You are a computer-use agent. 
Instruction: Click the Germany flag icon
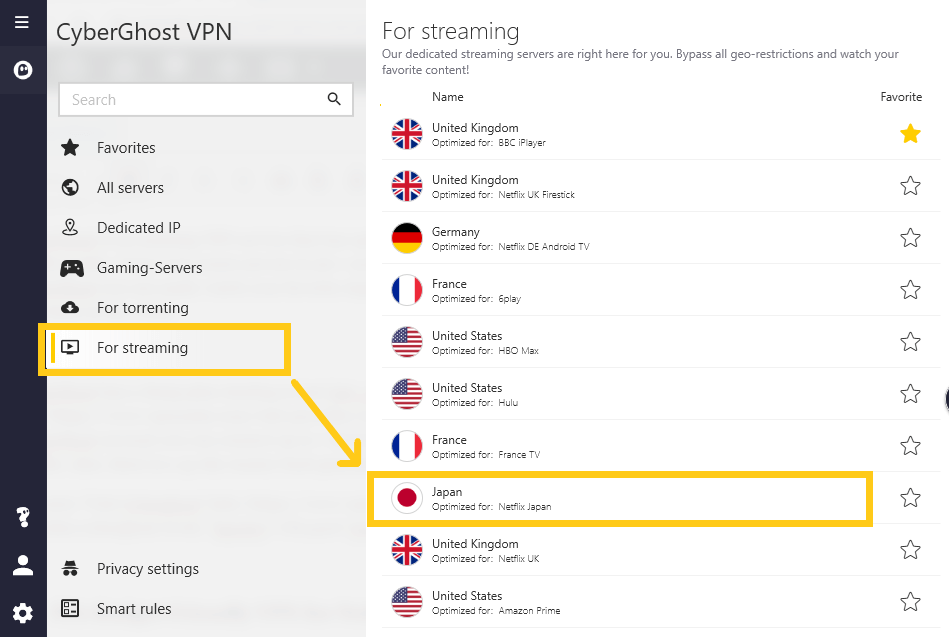point(407,238)
